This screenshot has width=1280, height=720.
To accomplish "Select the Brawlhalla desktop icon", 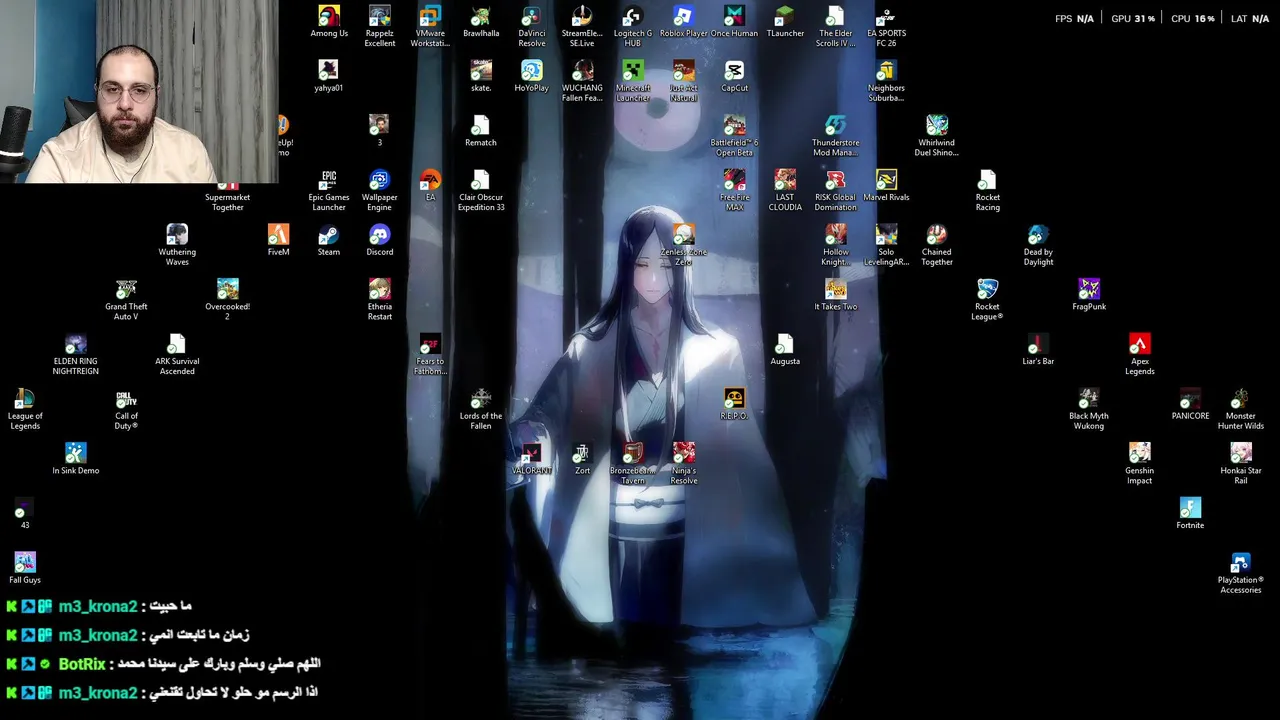I will 481,23.
